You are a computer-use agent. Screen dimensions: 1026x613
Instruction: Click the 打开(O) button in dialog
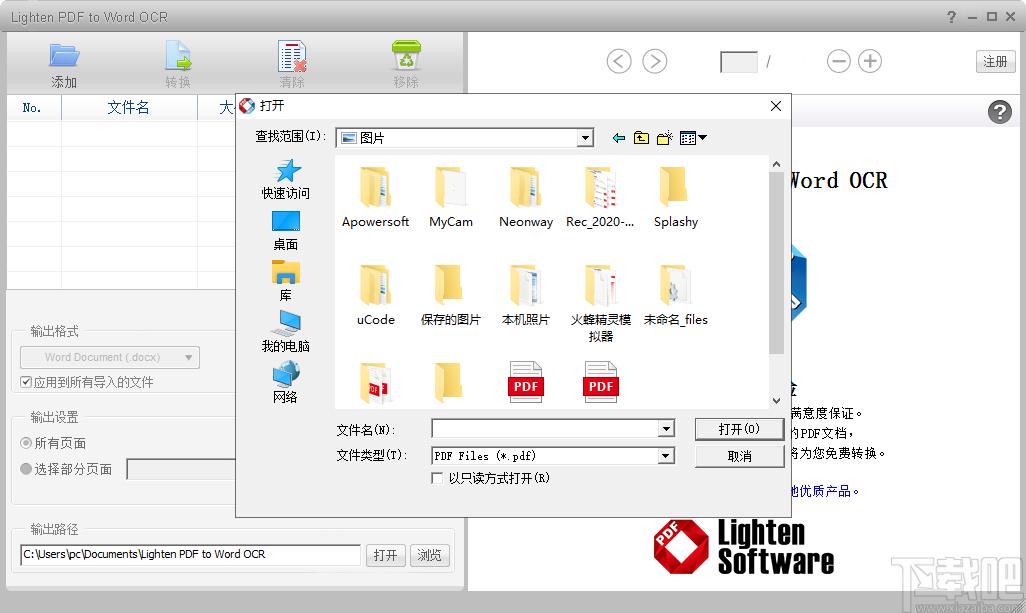[739, 429]
